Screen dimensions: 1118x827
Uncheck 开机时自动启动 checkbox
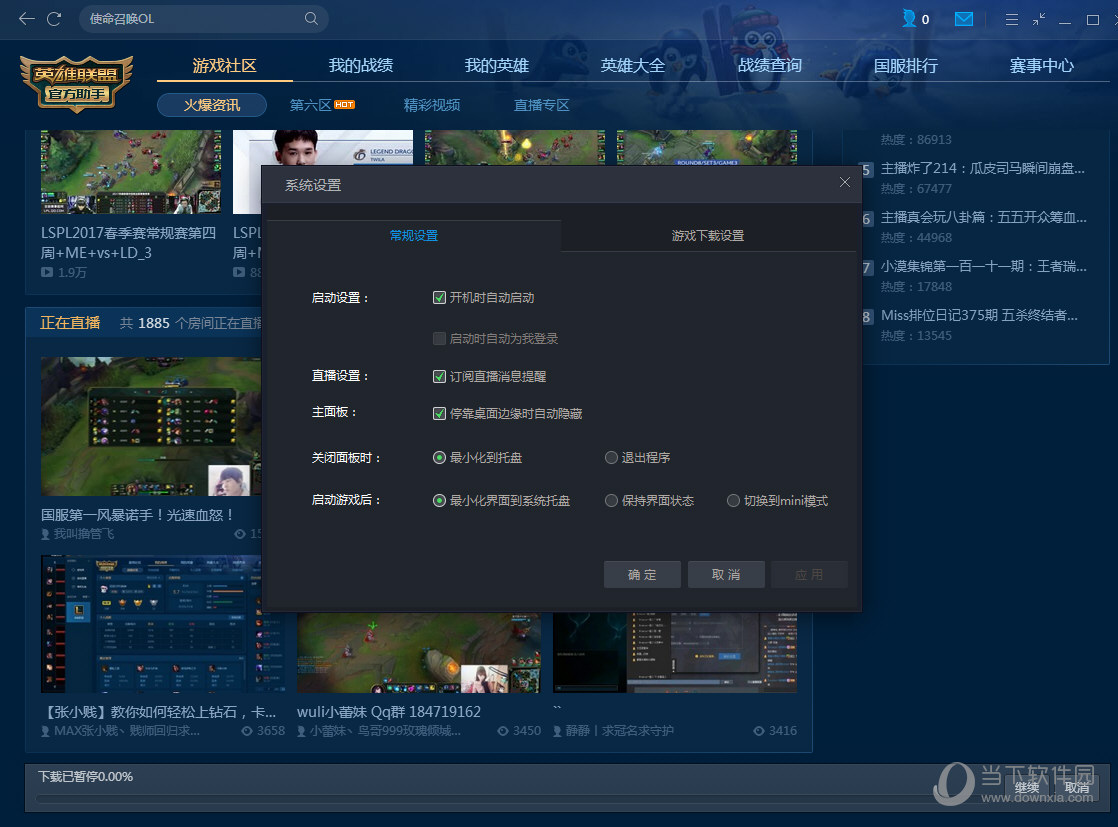[439, 298]
